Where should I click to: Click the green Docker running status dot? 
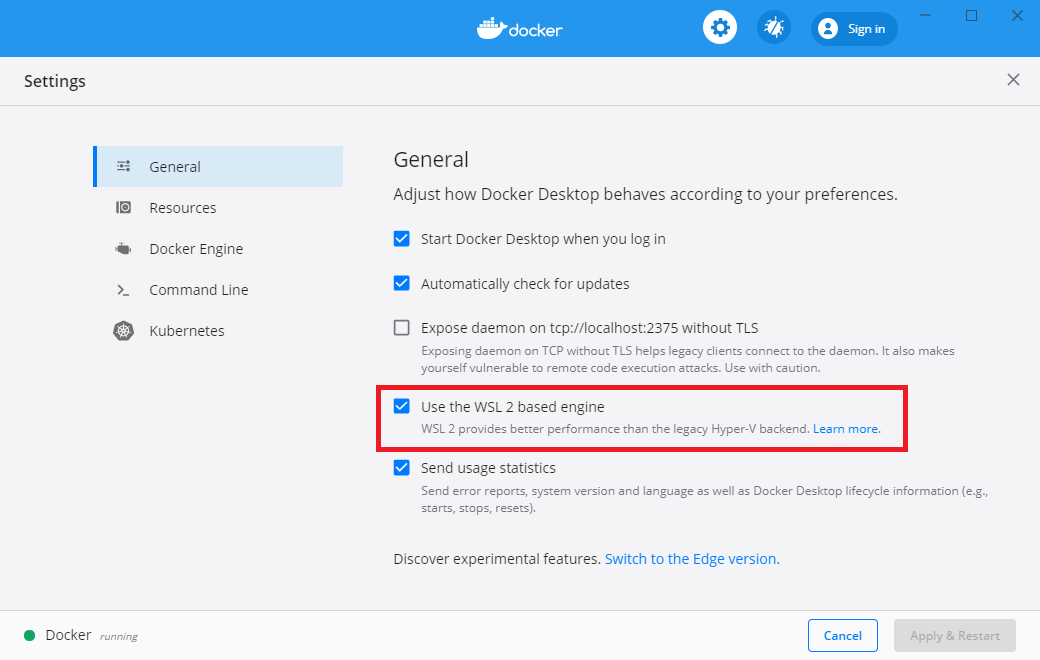click(x=29, y=635)
